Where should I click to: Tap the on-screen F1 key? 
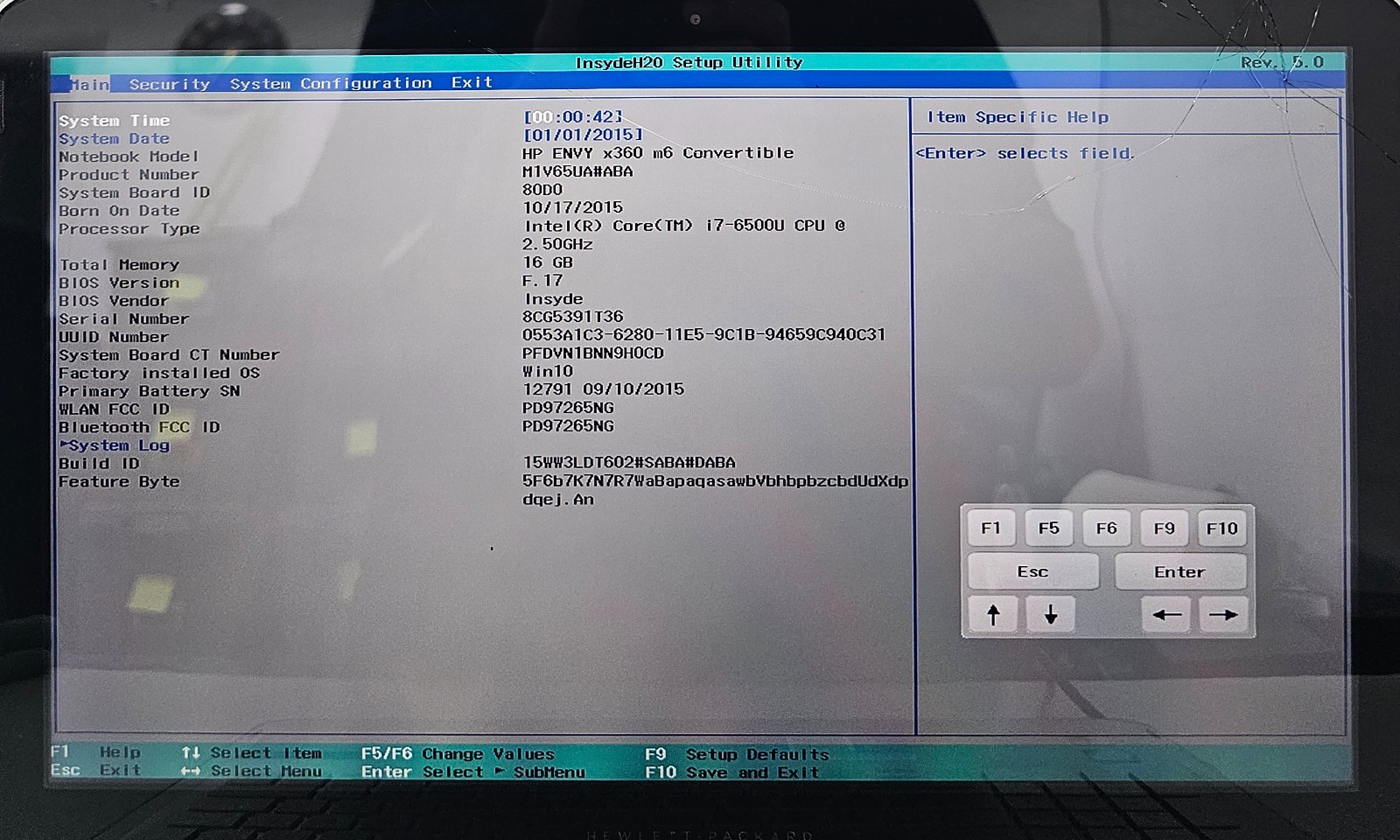pos(990,528)
